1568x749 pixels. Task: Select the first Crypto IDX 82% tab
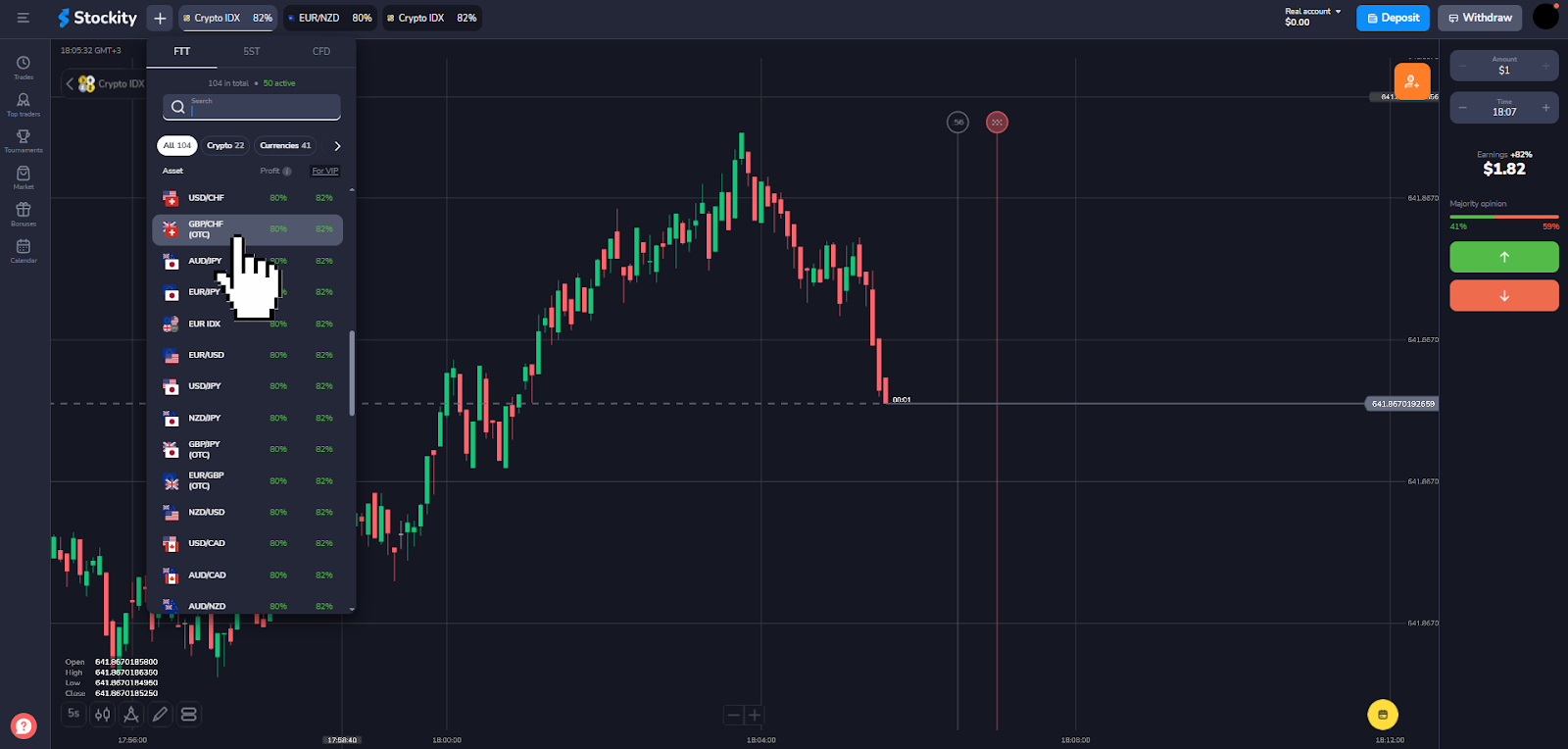[x=228, y=18]
